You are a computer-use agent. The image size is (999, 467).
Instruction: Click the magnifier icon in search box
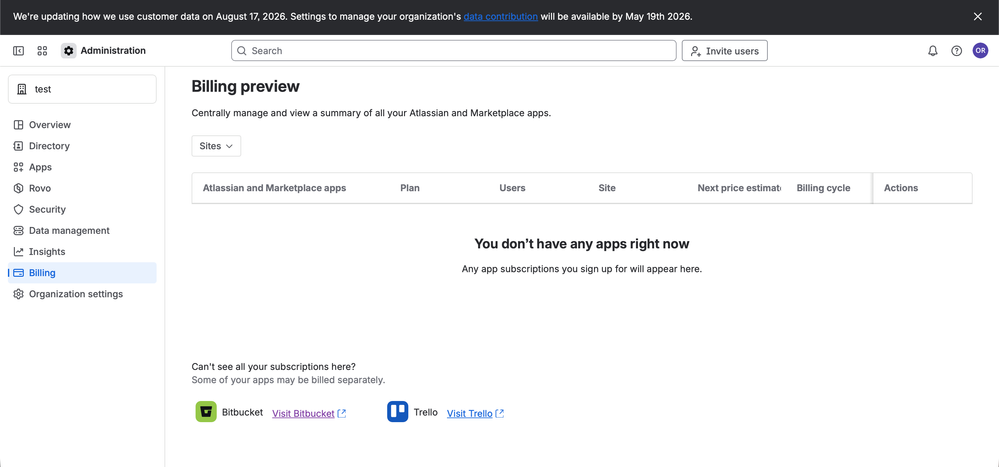(x=241, y=51)
